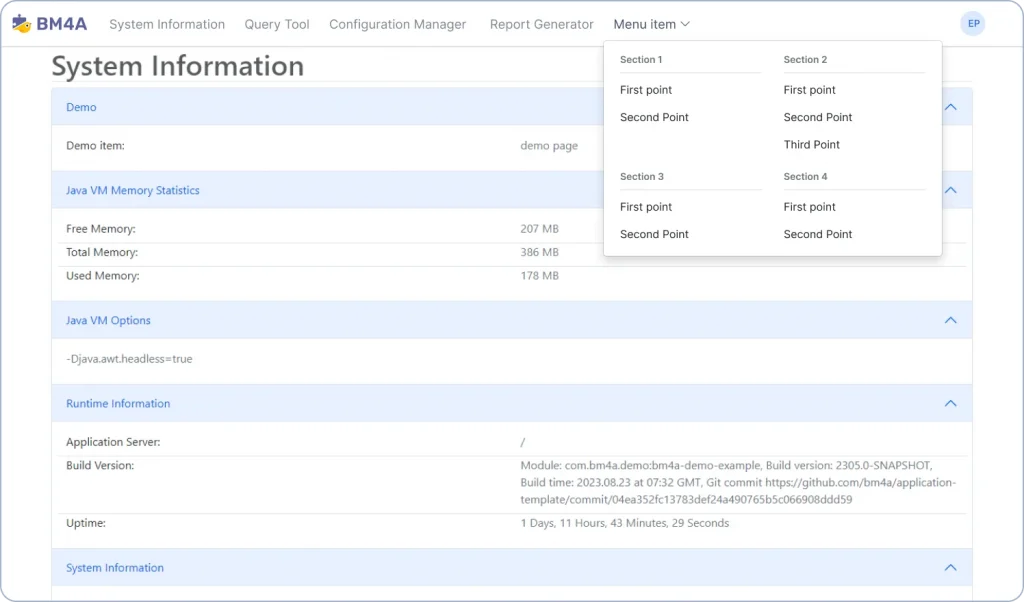Choose Second Point under Section 3
Viewport: 1024px width, 602px height.
click(654, 234)
